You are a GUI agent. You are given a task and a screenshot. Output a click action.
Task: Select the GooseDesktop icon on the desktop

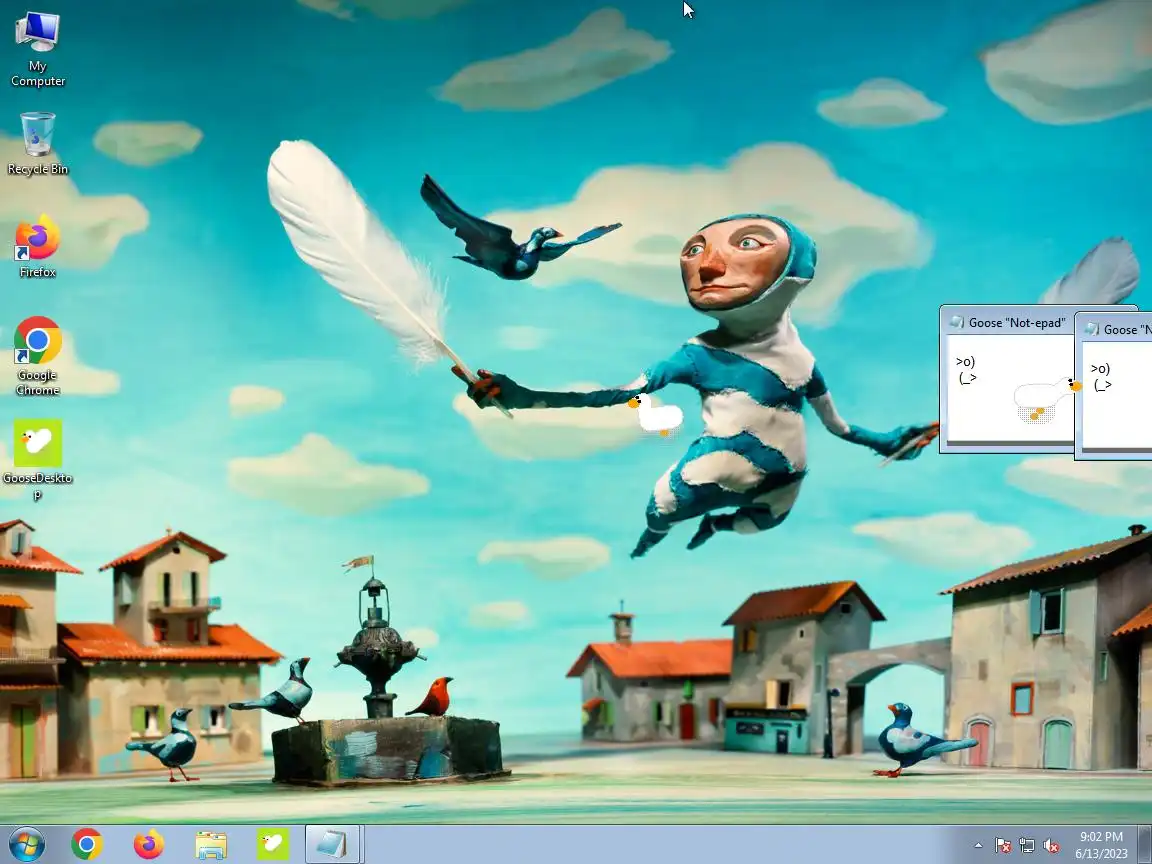pos(37,460)
